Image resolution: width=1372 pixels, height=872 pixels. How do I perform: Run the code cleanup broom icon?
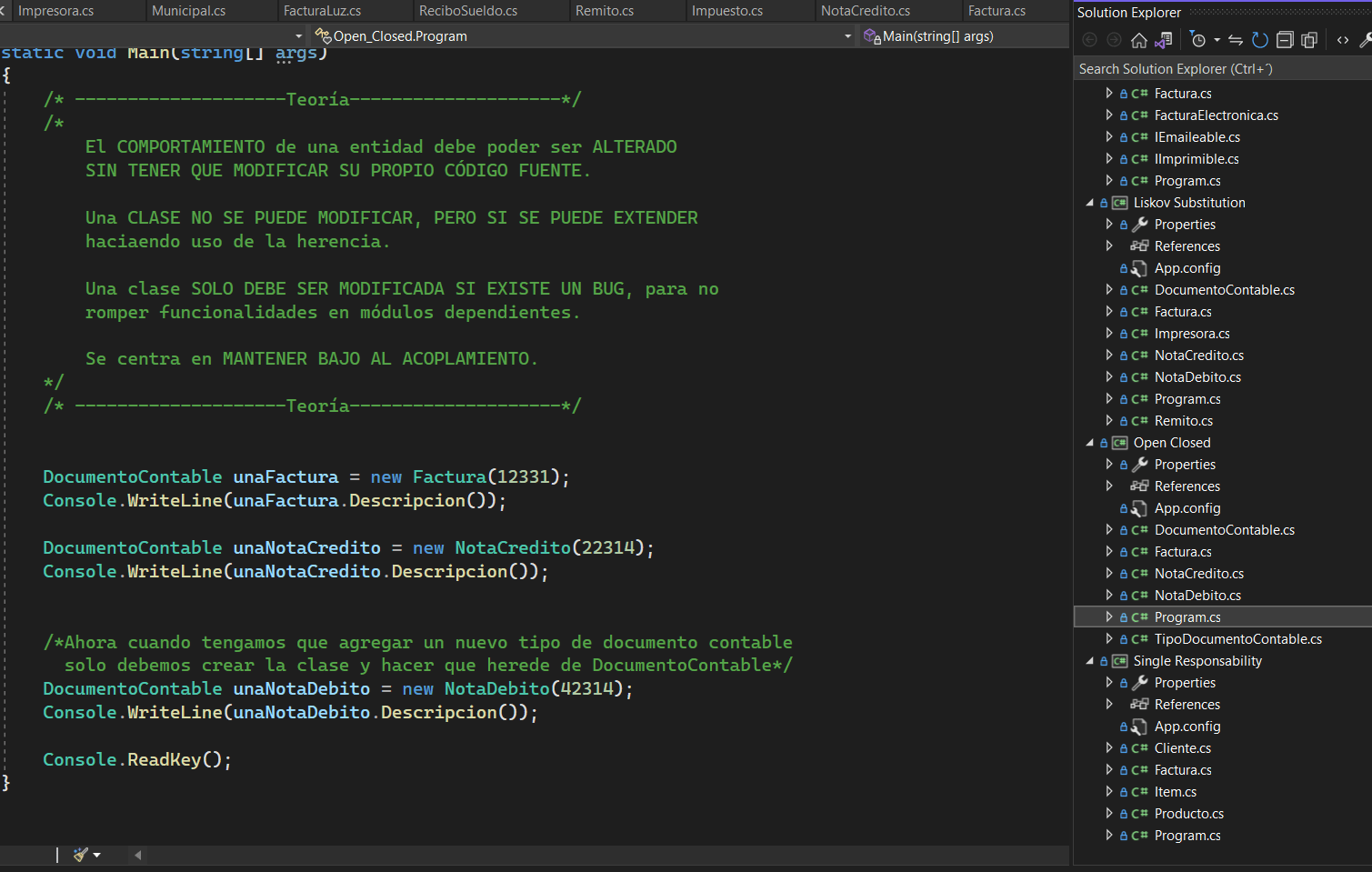click(x=80, y=855)
